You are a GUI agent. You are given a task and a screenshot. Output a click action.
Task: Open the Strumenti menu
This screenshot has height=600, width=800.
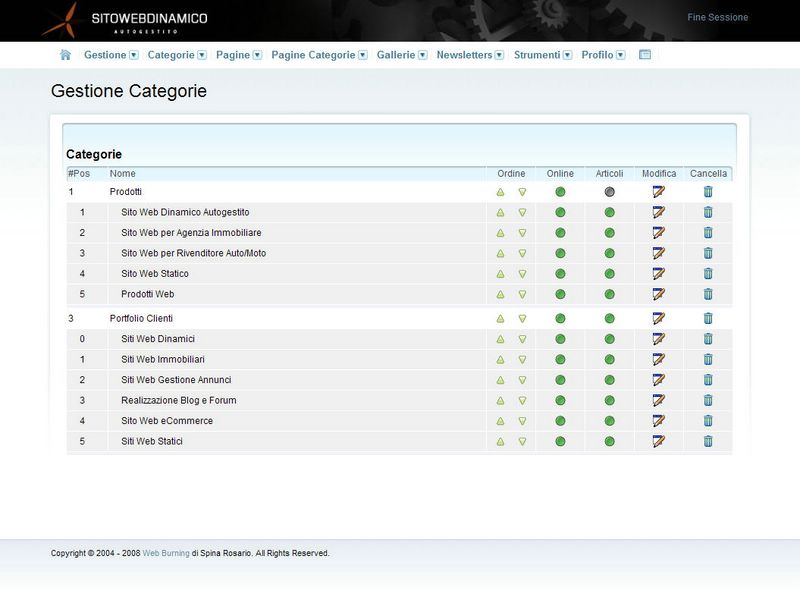(x=537, y=55)
